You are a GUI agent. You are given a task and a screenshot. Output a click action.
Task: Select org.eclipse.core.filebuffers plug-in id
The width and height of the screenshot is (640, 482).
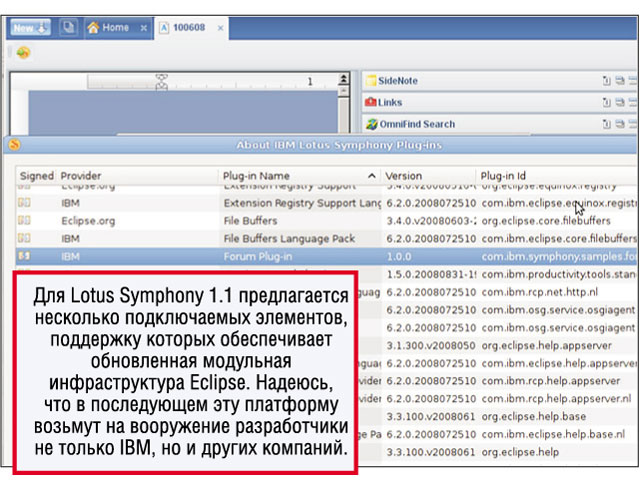(546, 221)
